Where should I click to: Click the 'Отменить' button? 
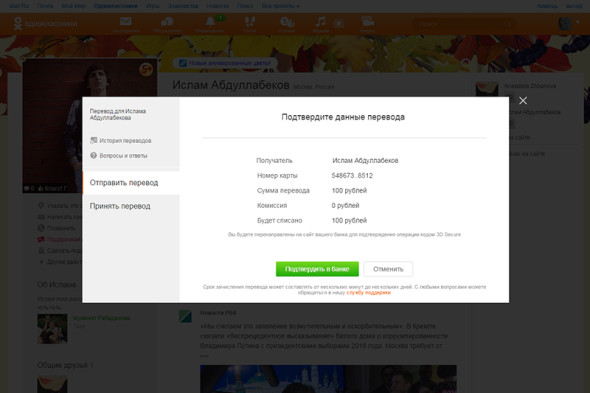click(388, 269)
